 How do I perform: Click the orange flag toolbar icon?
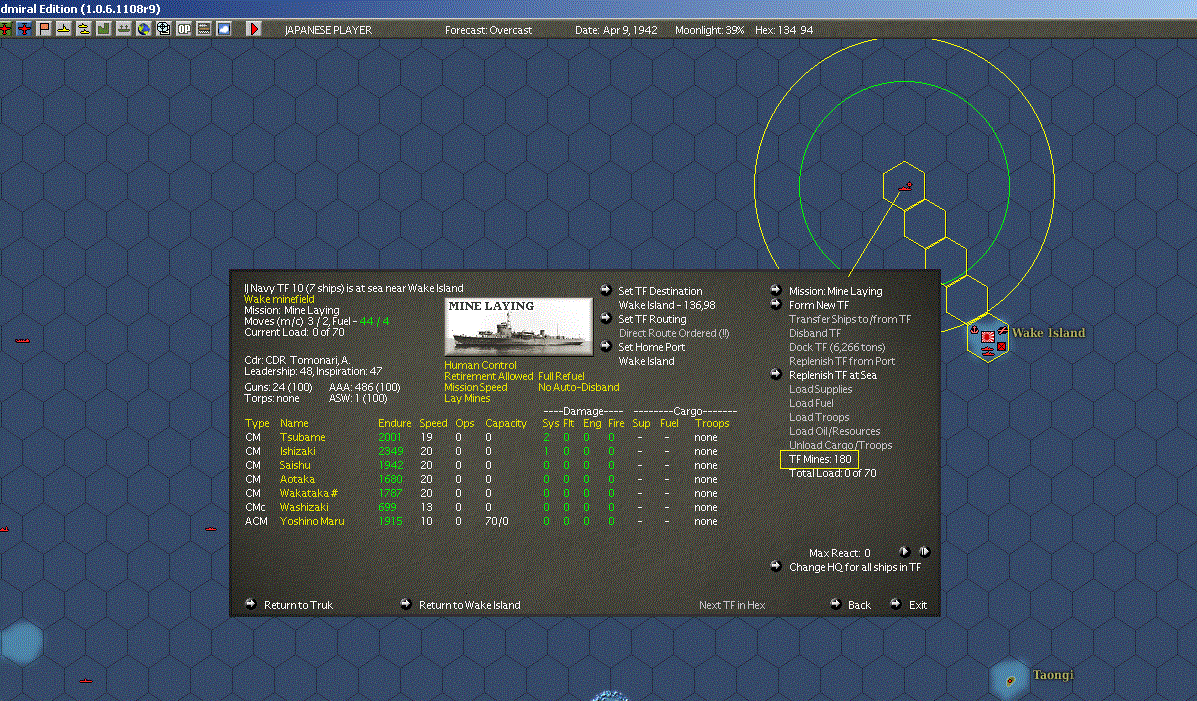(x=44, y=29)
